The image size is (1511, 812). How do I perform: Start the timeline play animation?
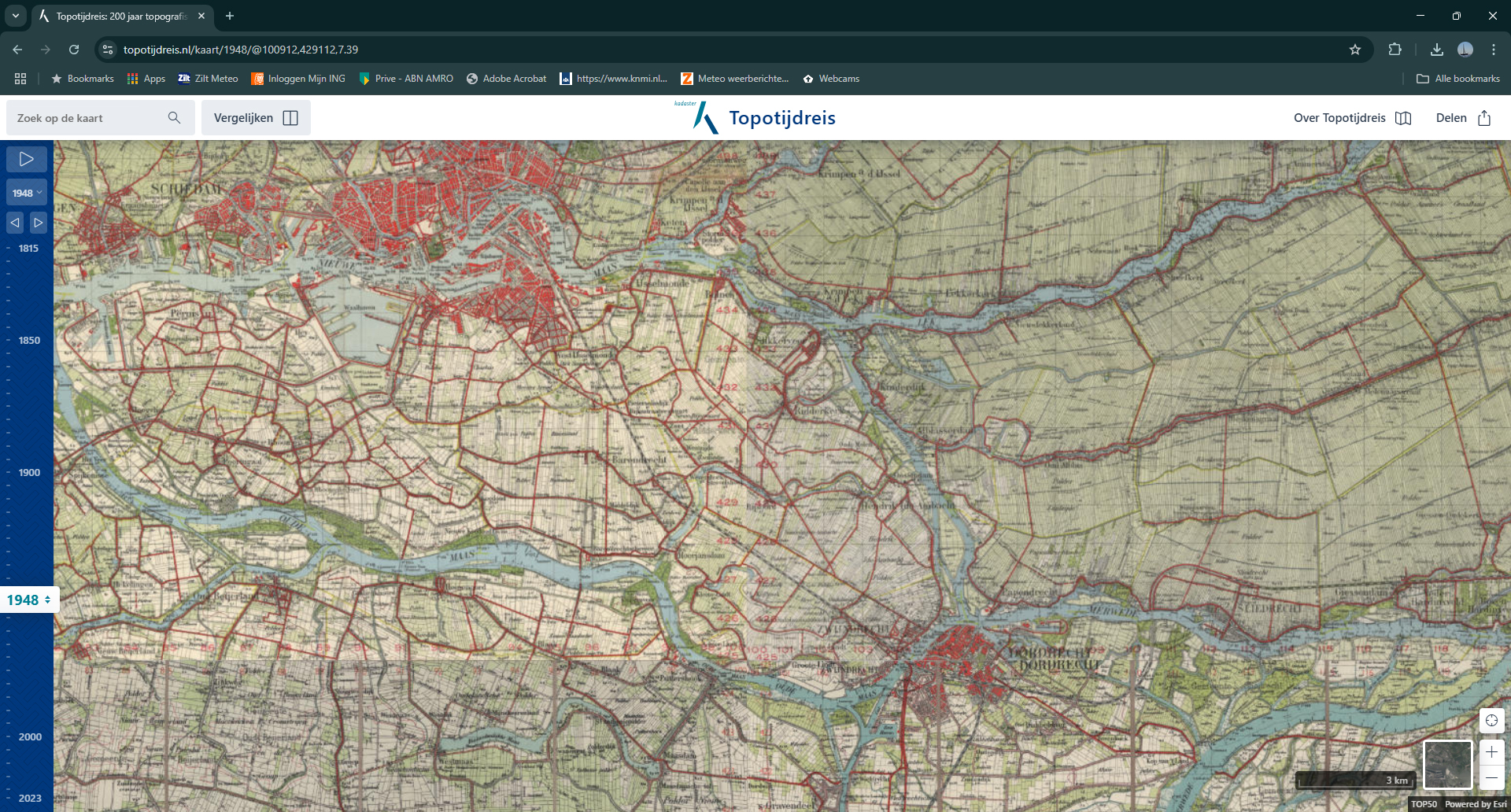click(x=27, y=160)
